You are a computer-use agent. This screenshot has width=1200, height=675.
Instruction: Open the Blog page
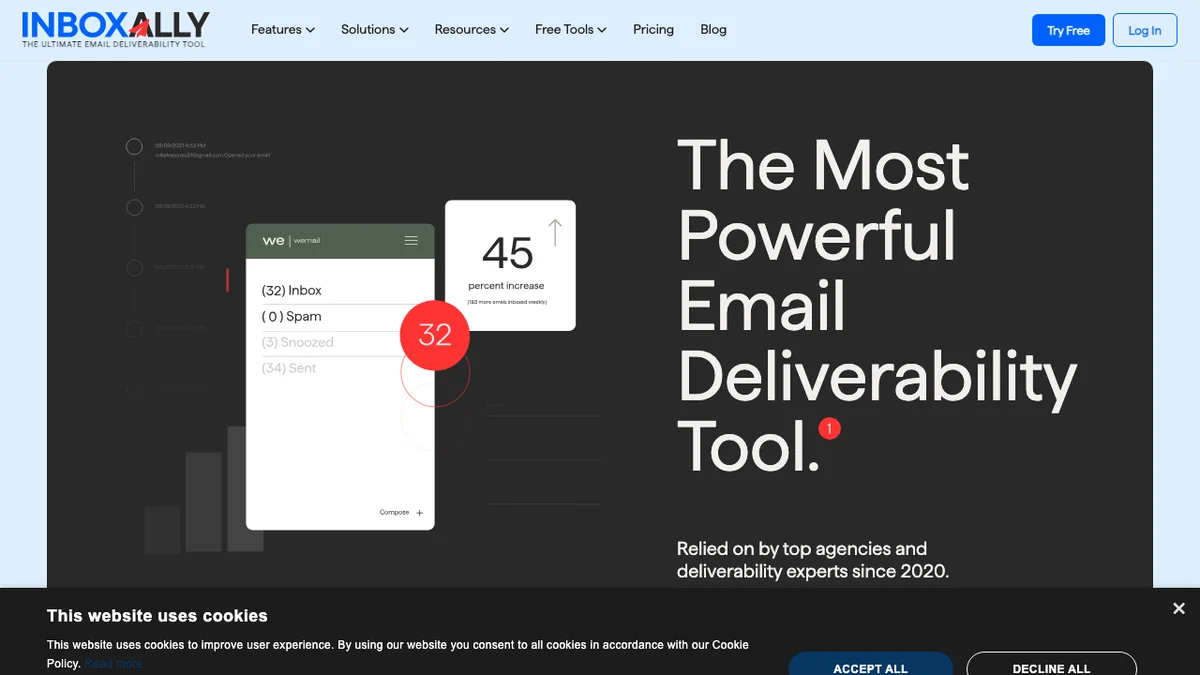pyautogui.click(x=714, y=30)
